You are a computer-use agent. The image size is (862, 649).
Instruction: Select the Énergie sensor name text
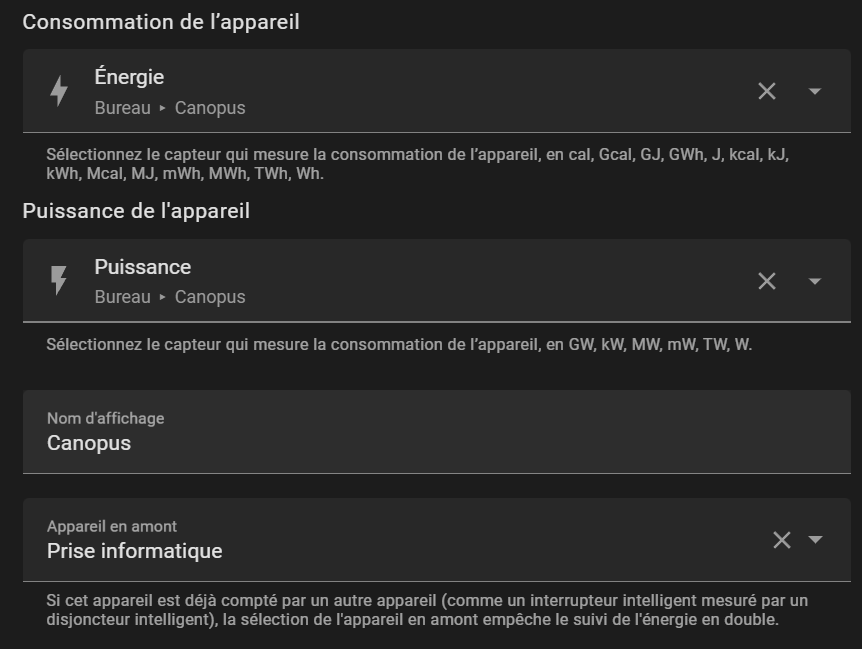(x=129, y=77)
